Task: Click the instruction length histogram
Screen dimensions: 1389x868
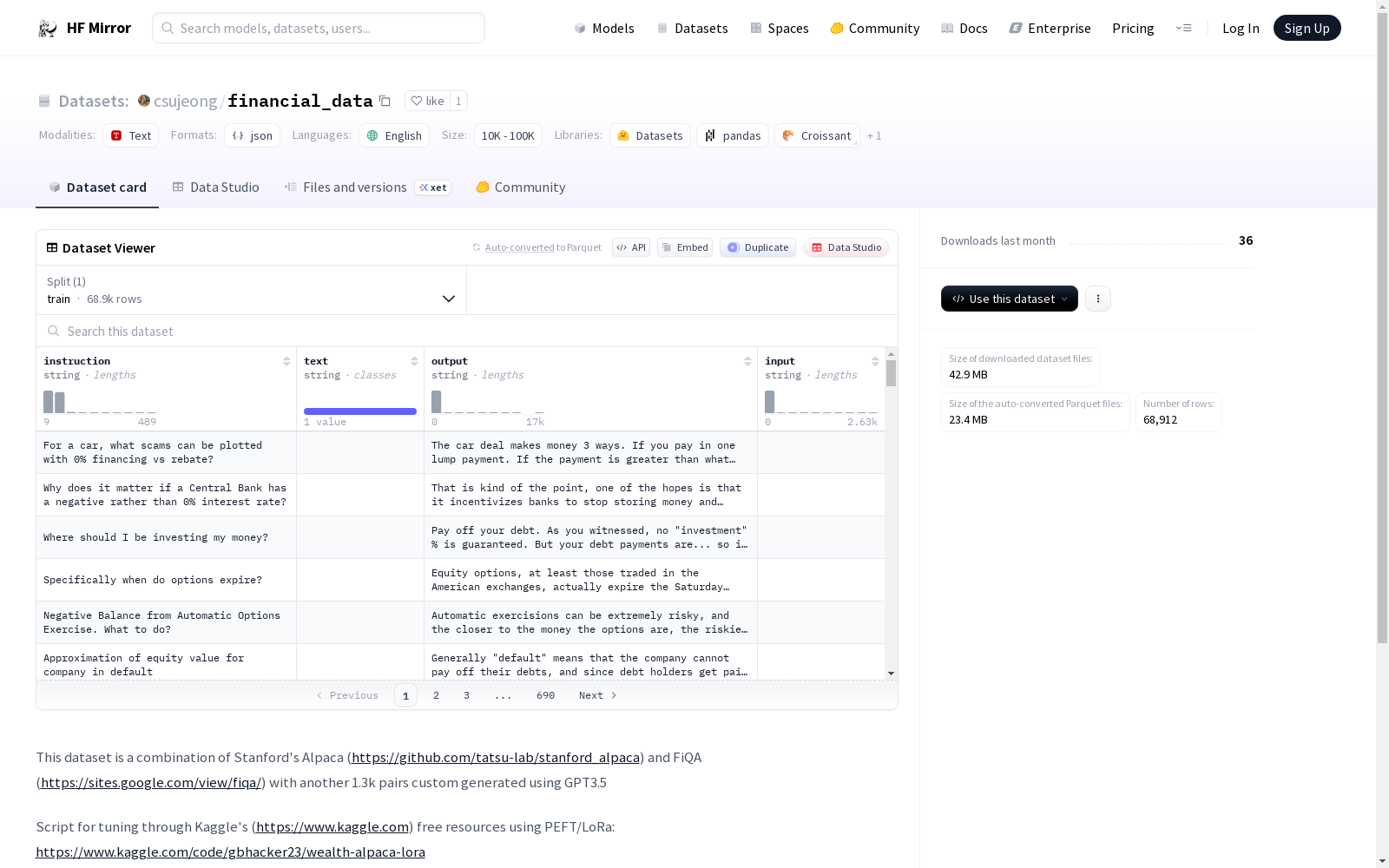Action: [100, 402]
